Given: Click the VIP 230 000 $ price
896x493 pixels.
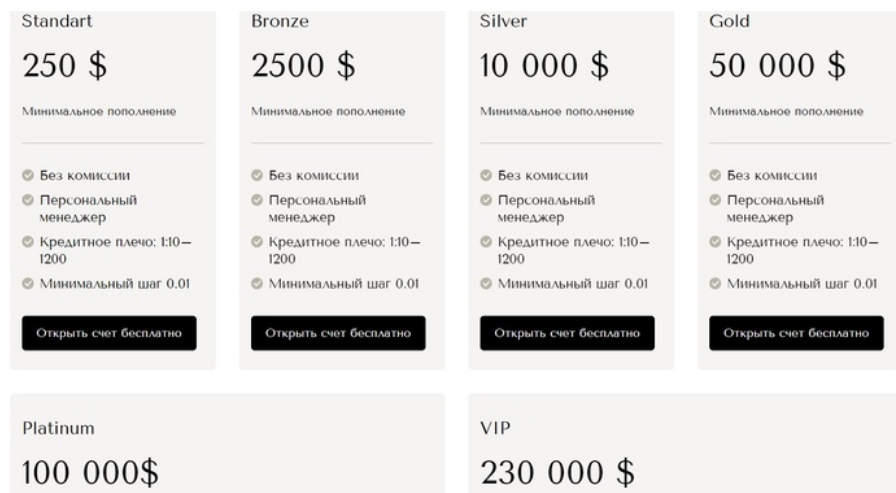Looking at the screenshot, I should [x=558, y=472].
